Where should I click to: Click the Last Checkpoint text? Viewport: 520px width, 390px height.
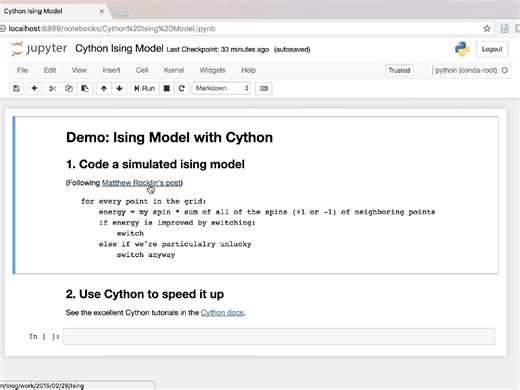[x=217, y=50]
